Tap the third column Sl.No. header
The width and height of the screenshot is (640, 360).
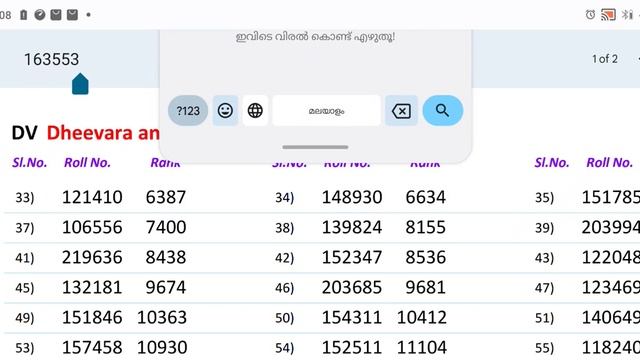pos(552,162)
